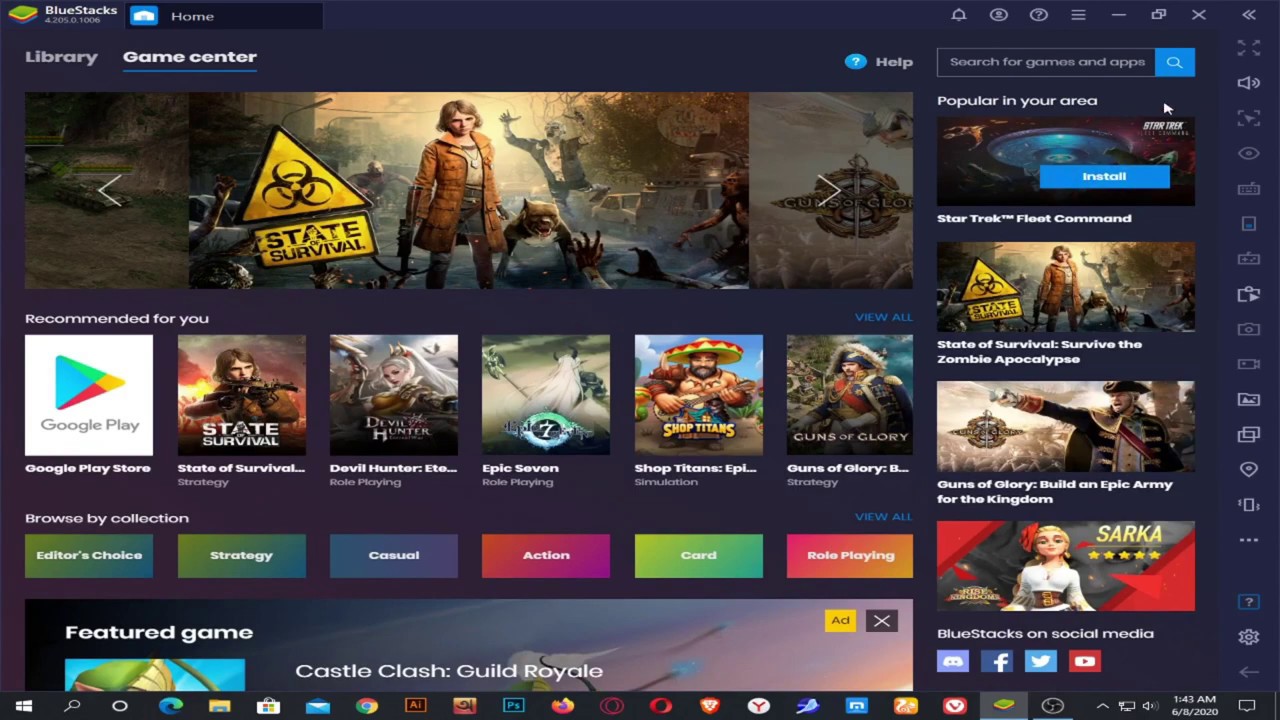1280x720 pixels.
Task: Click the Help link near search
Action: 879,61
